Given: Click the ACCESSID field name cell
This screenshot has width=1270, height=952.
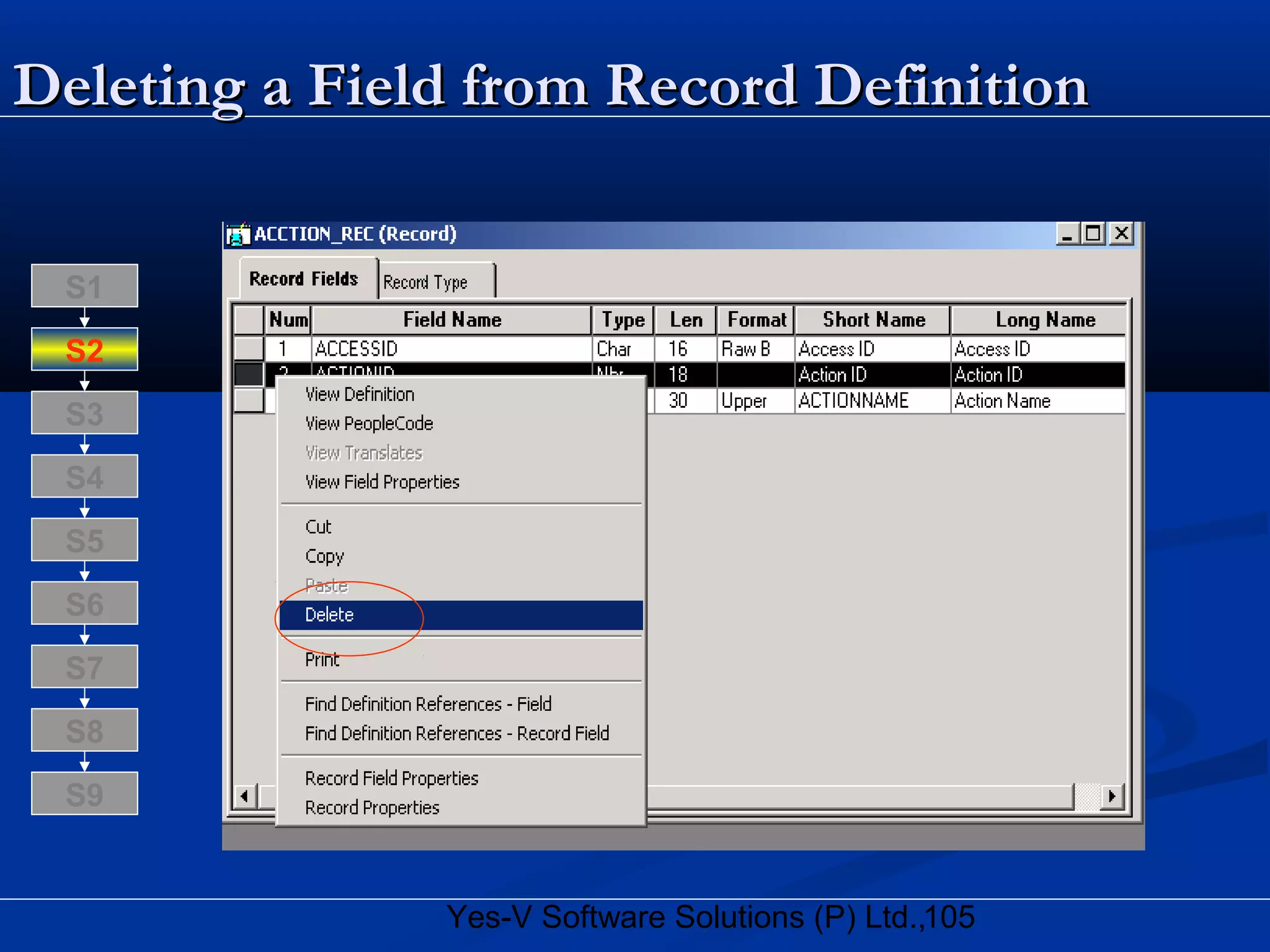Looking at the screenshot, I should pos(451,349).
